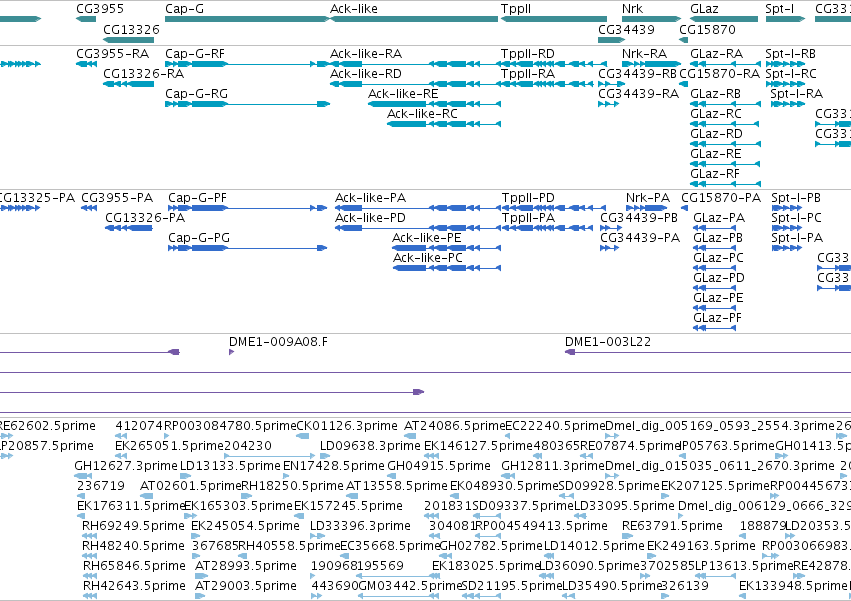Select transcript Cap-G-RG
The height and width of the screenshot is (601, 851).
pyautogui.click(x=247, y=104)
